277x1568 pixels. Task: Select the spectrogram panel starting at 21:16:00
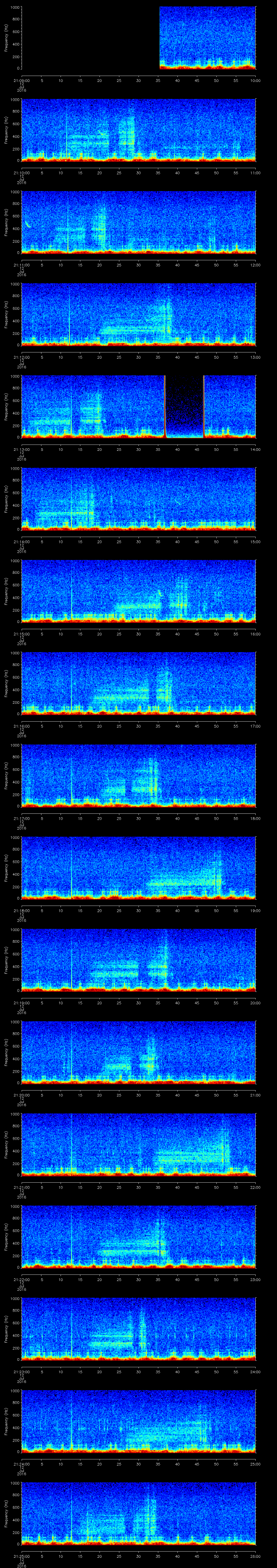point(139,683)
